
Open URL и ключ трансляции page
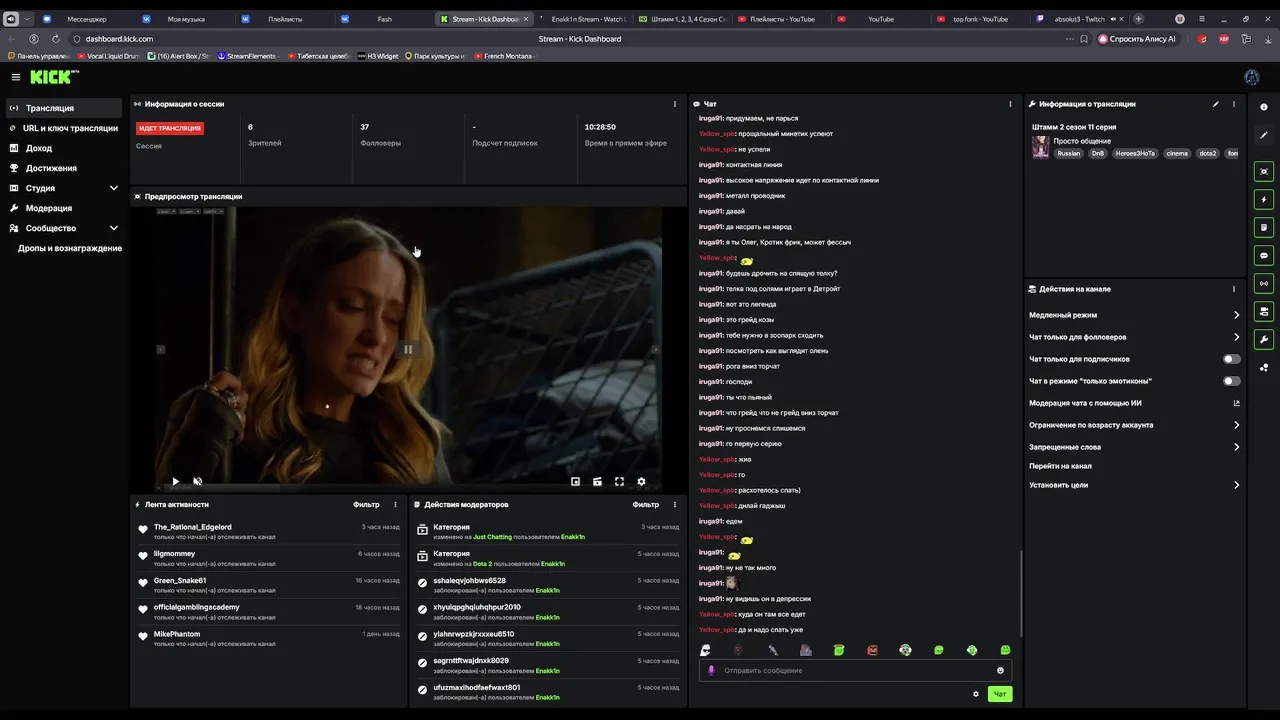(65, 128)
